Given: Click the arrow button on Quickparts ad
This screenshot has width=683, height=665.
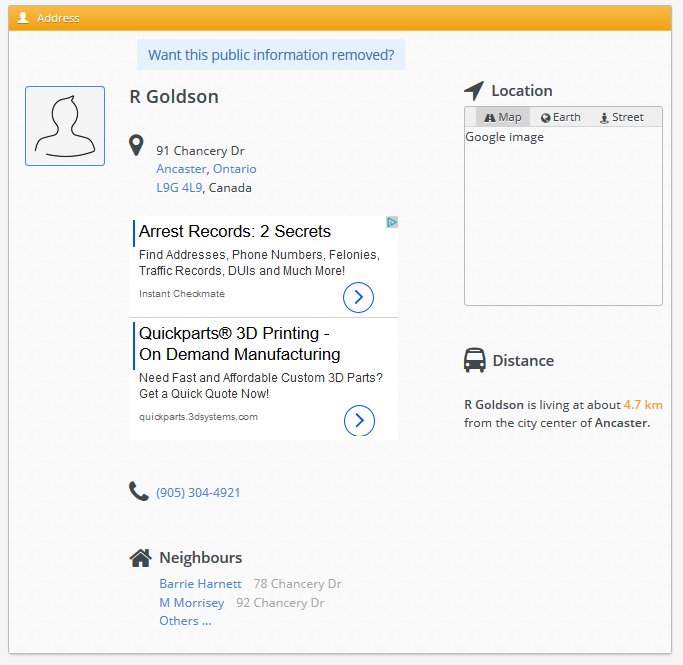Looking at the screenshot, I should pyautogui.click(x=359, y=420).
